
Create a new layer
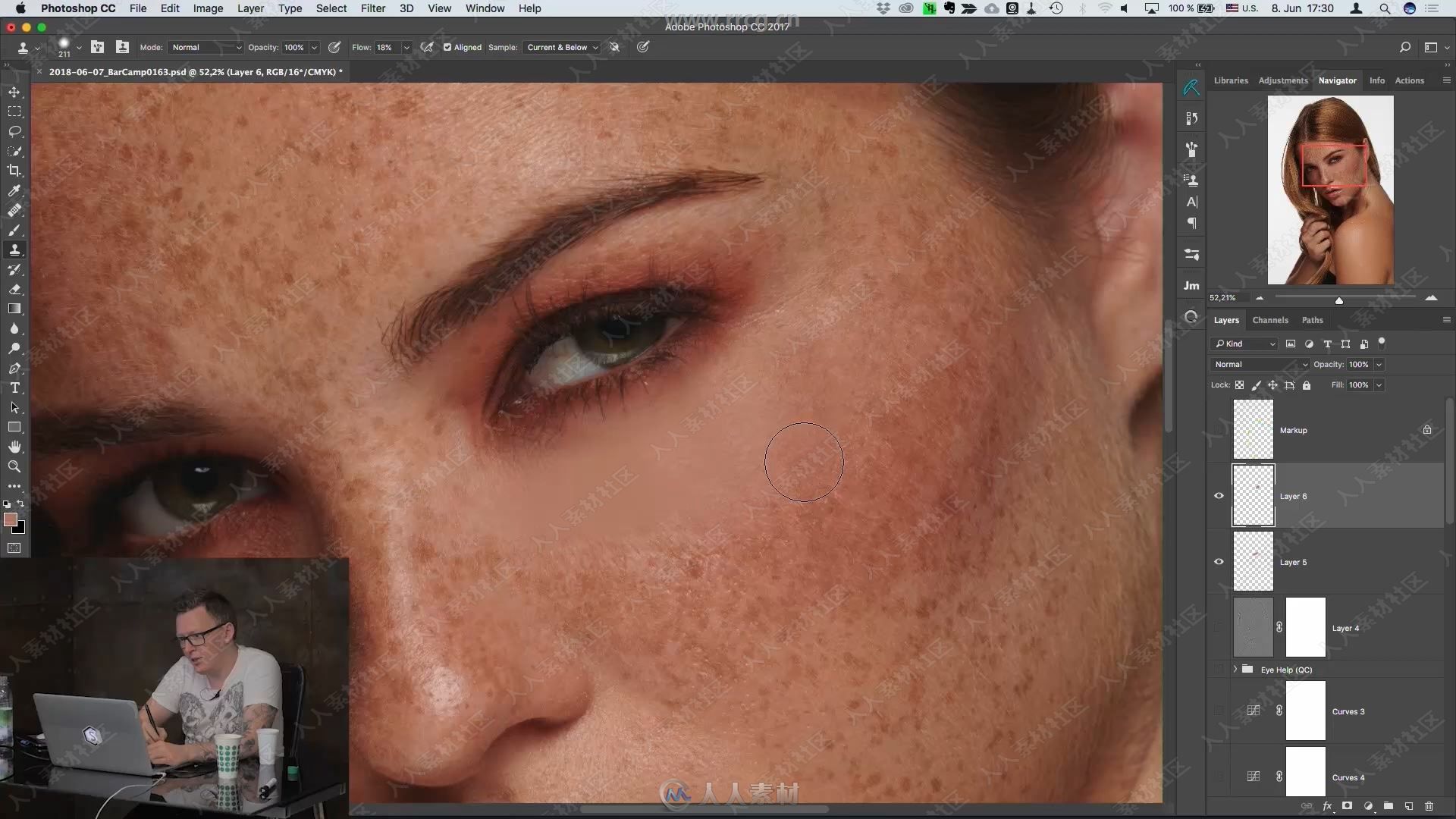click(1408, 806)
